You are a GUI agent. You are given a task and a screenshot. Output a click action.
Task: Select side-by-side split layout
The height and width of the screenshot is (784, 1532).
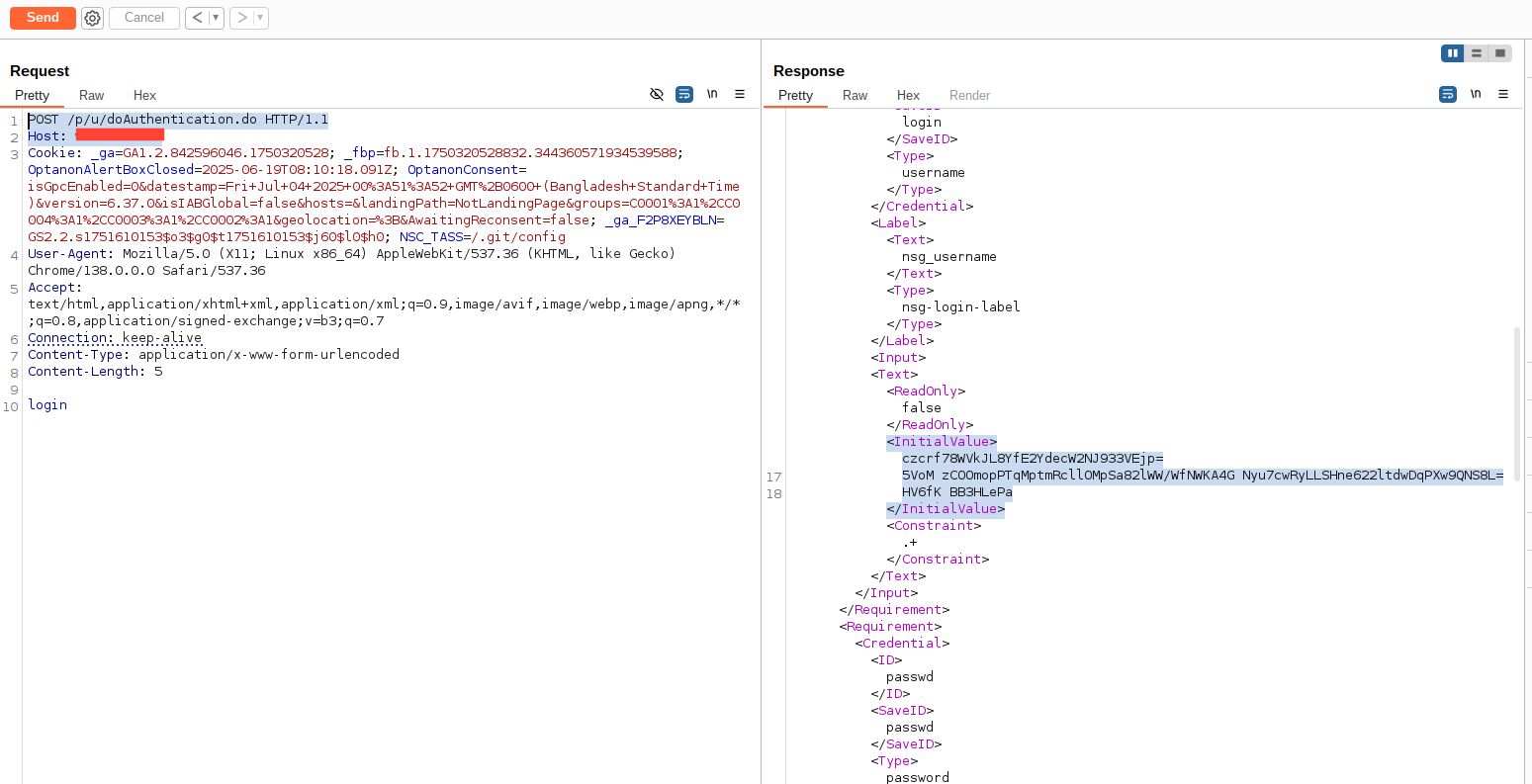point(1452,53)
